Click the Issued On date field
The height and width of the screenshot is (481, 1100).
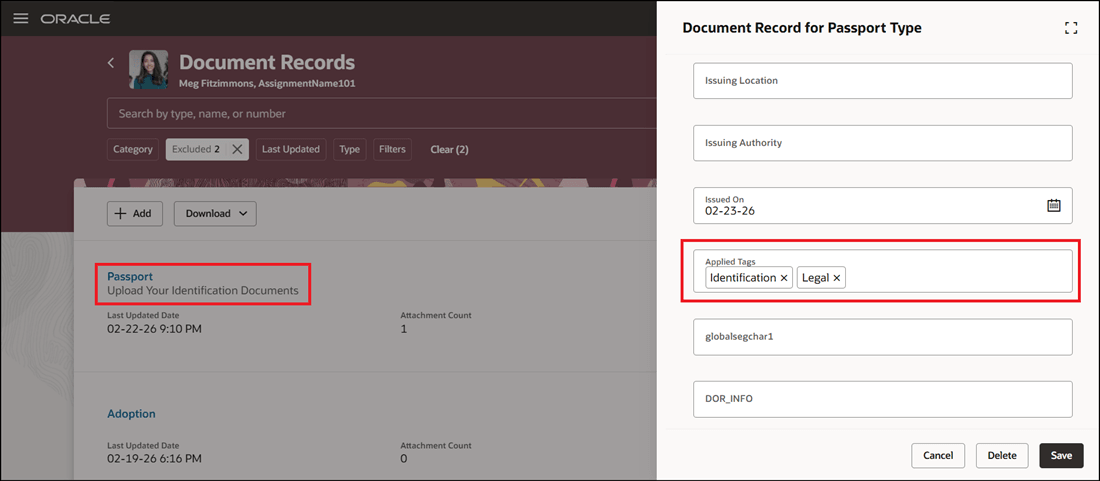click(883, 205)
